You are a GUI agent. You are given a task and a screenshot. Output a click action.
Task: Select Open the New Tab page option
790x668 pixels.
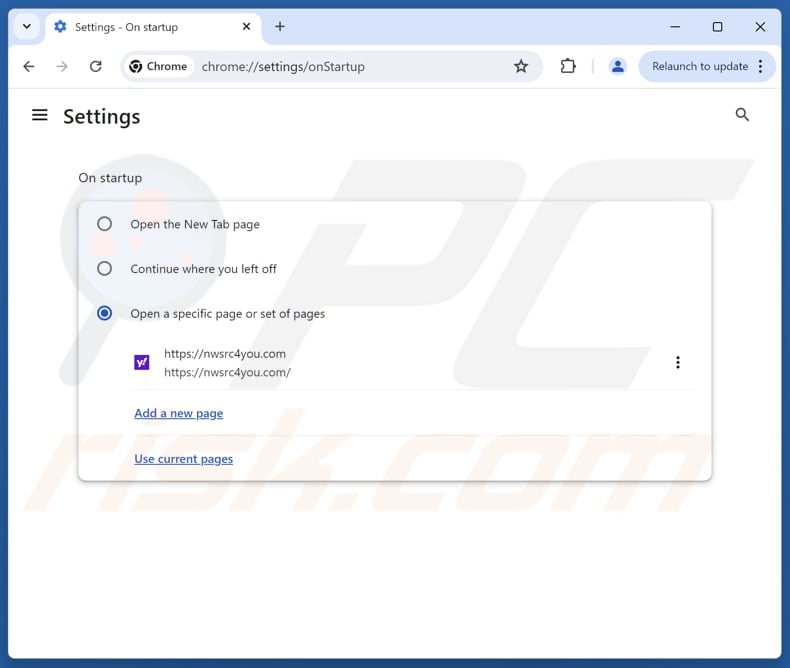pyautogui.click(x=104, y=224)
